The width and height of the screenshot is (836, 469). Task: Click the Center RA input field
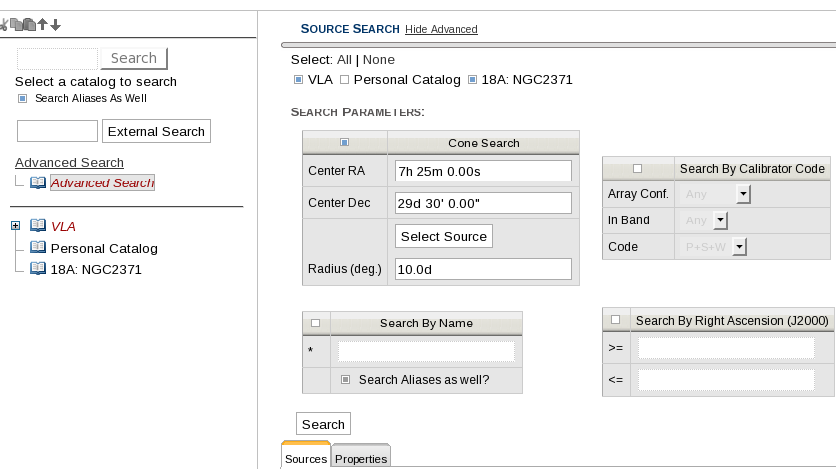(483, 171)
